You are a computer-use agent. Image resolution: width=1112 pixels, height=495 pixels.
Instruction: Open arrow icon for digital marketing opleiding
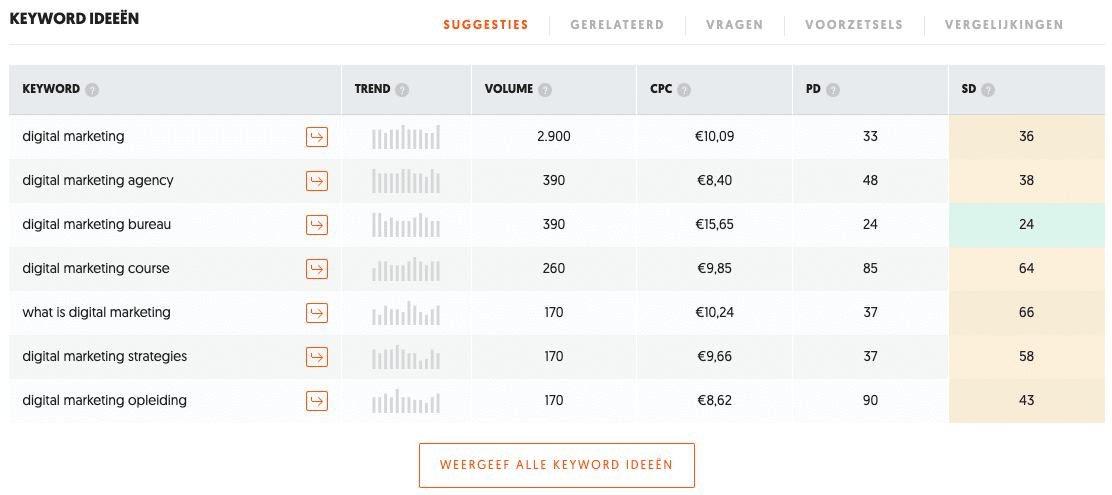tap(317, 401)
